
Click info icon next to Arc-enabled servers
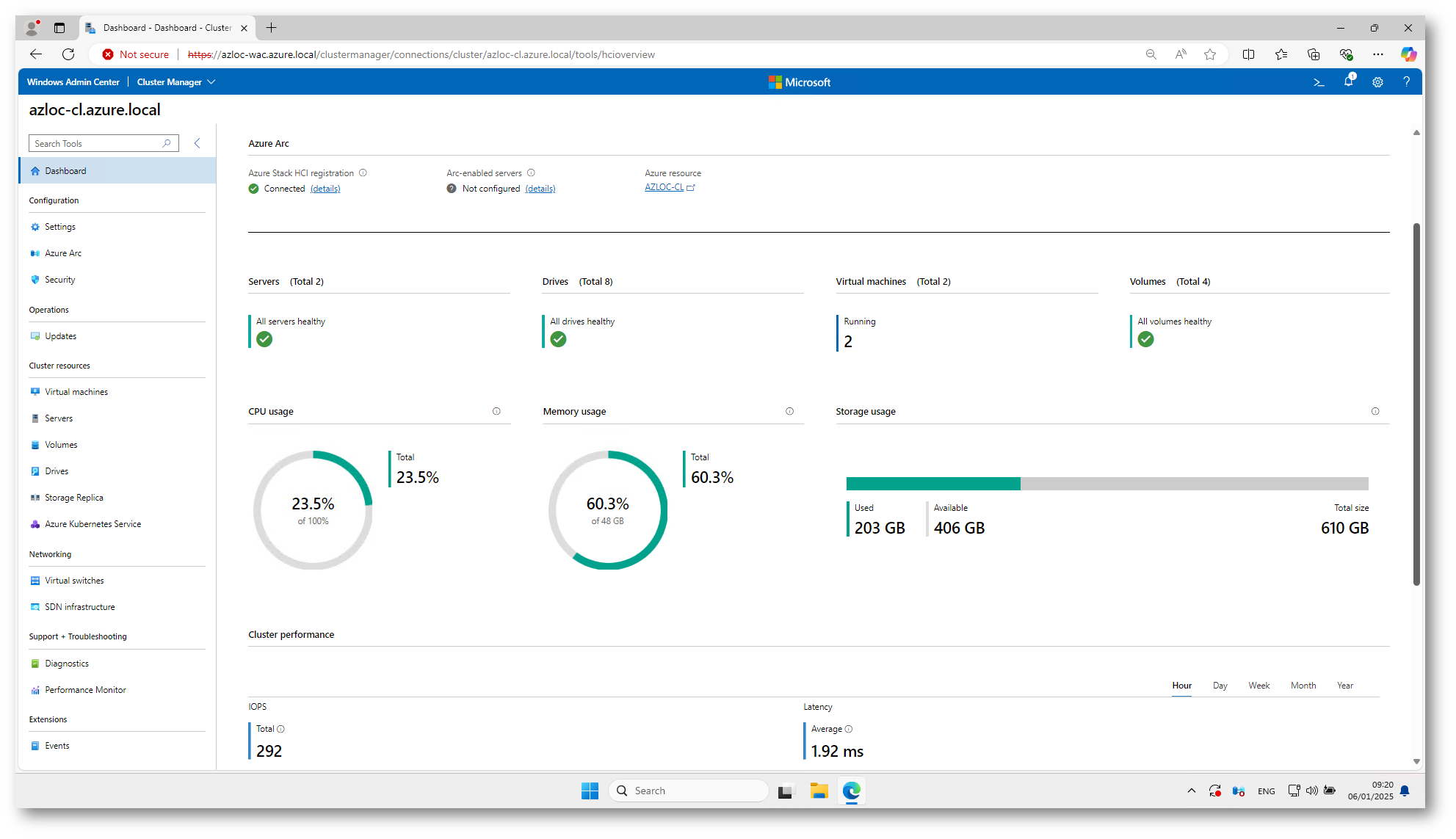pyautogui.click(x=531, y=173)
